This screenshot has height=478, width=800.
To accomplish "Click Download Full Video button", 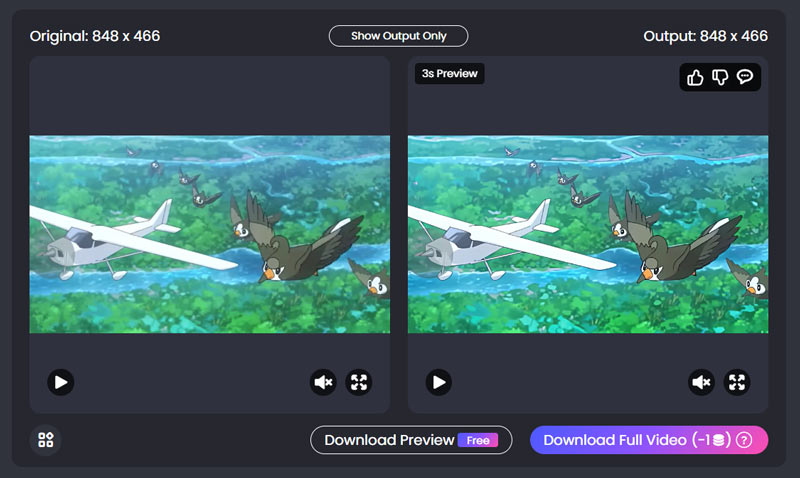I will [649, 440].
